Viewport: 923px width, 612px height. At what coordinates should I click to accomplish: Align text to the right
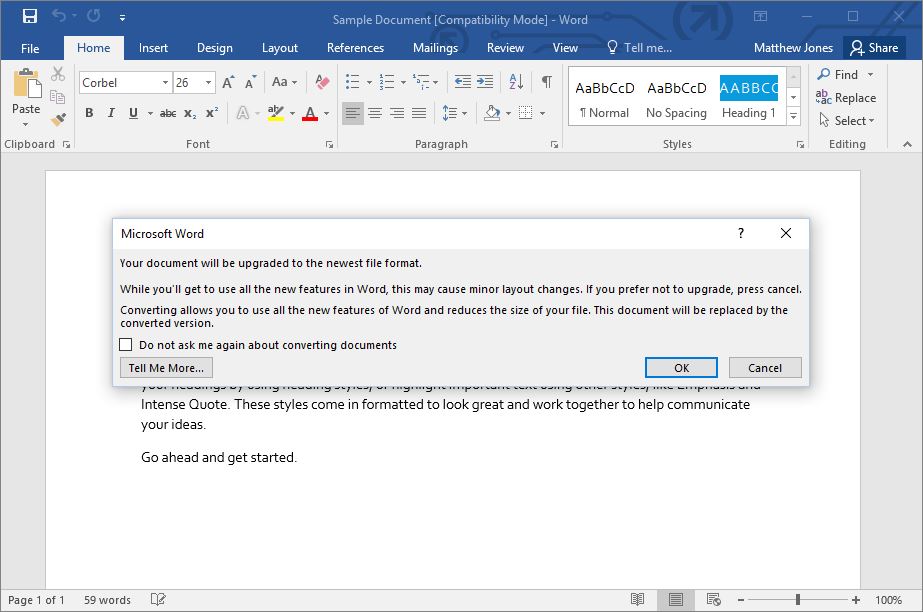click(397, 113)
